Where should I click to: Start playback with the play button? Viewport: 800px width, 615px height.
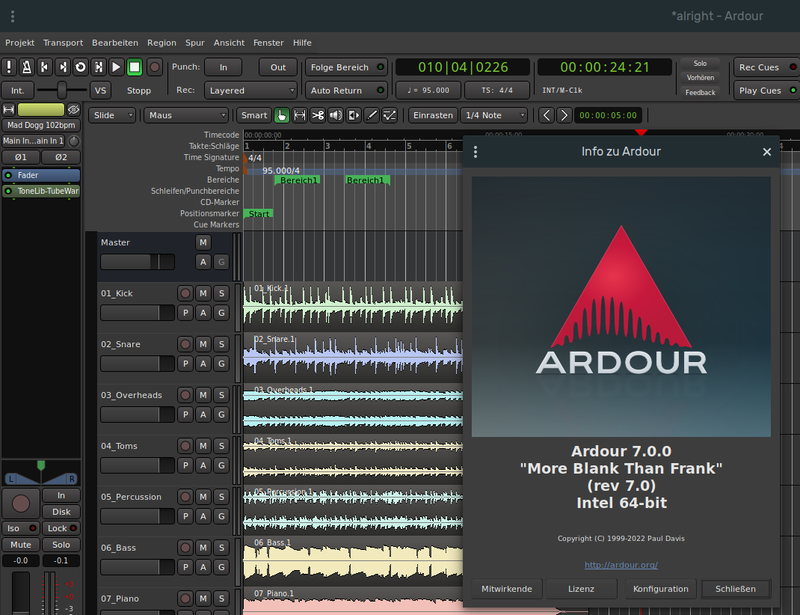(116, 67)
